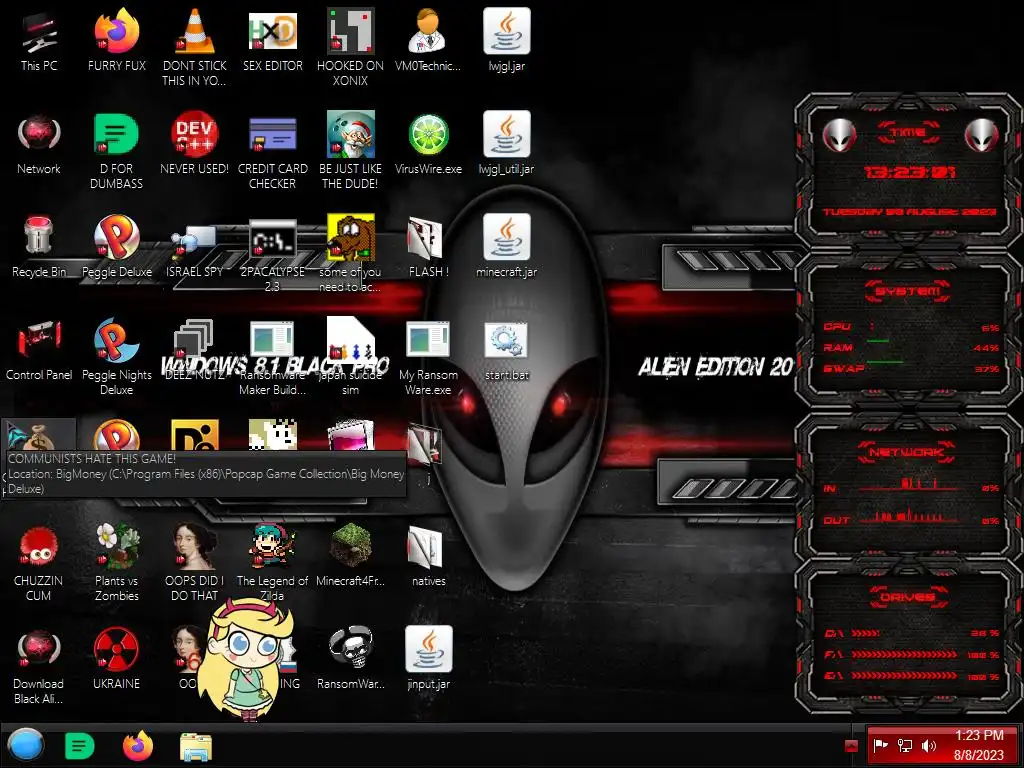Open Action Center flag tray icon

pyautogui.click(x=880, y=746)
